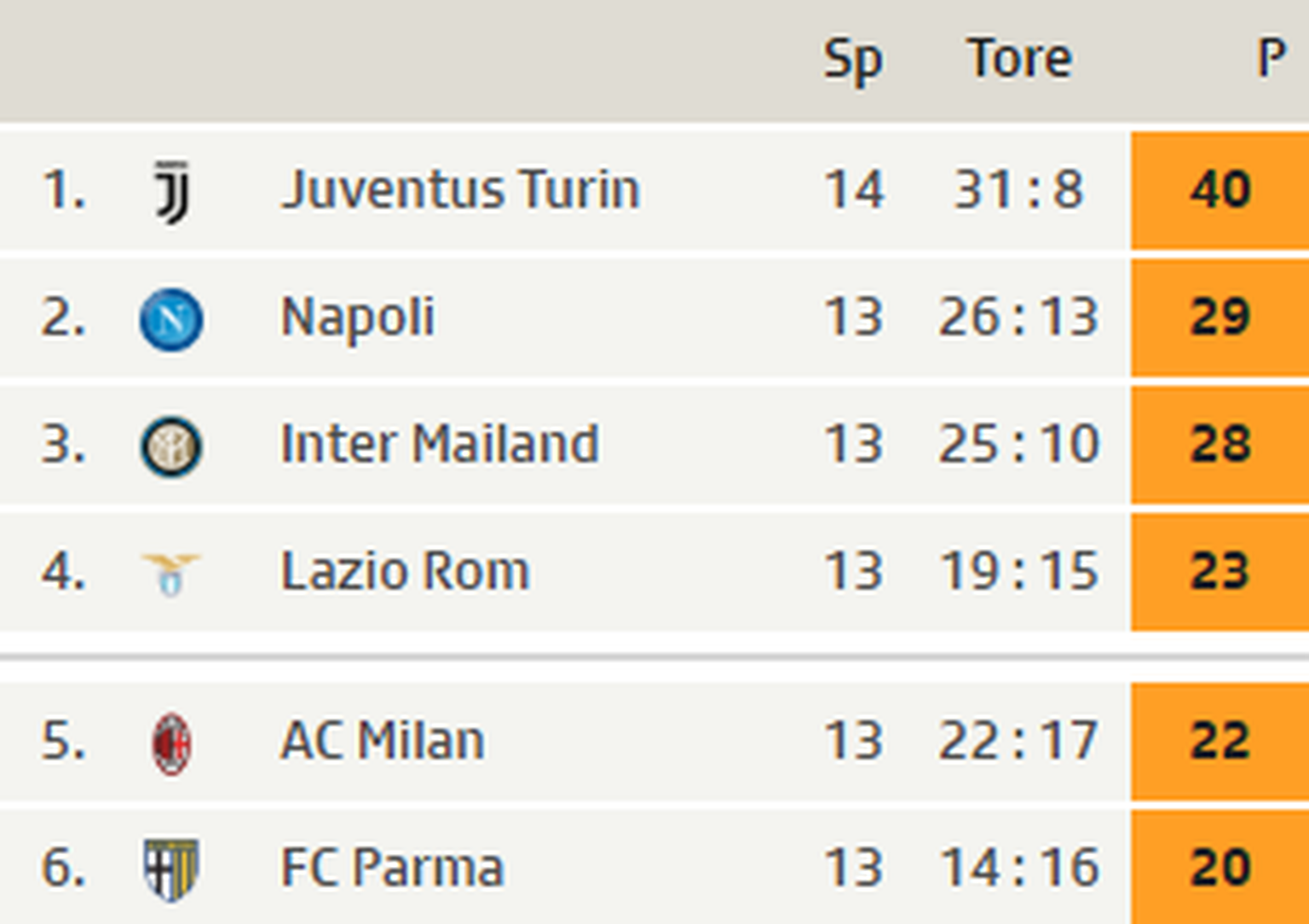This screenshot has height=924, width=1309.
Task: Sort table by Tore column header
Action: [x=1019, y=60]
